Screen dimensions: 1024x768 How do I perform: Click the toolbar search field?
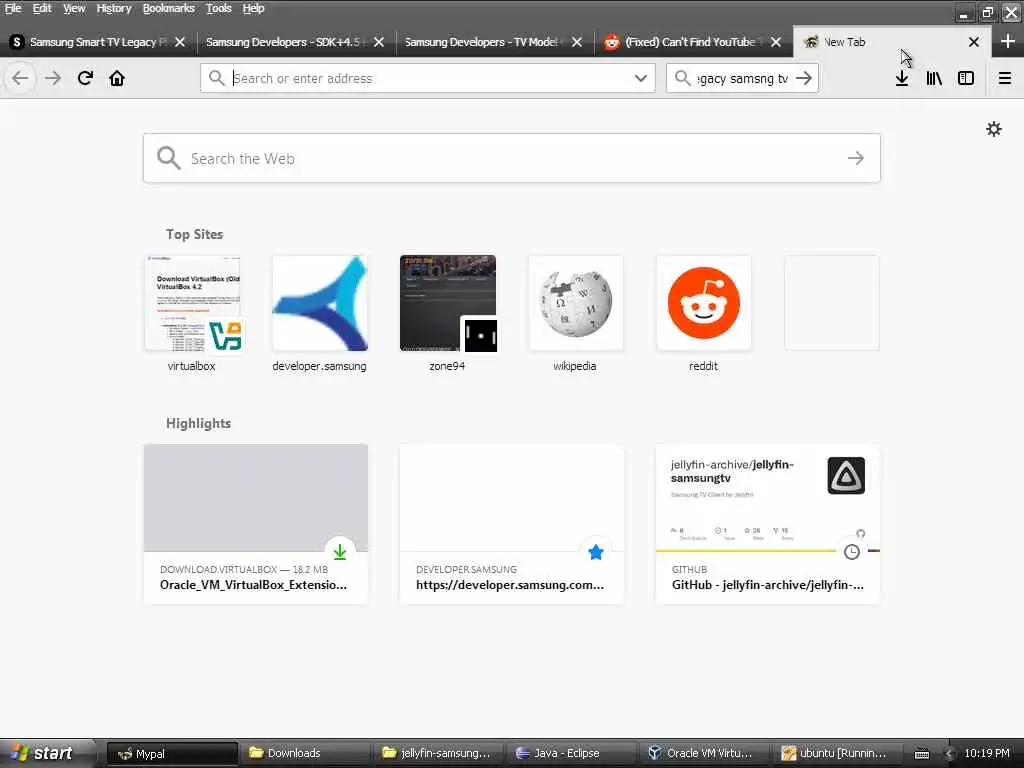coord(743,78)
